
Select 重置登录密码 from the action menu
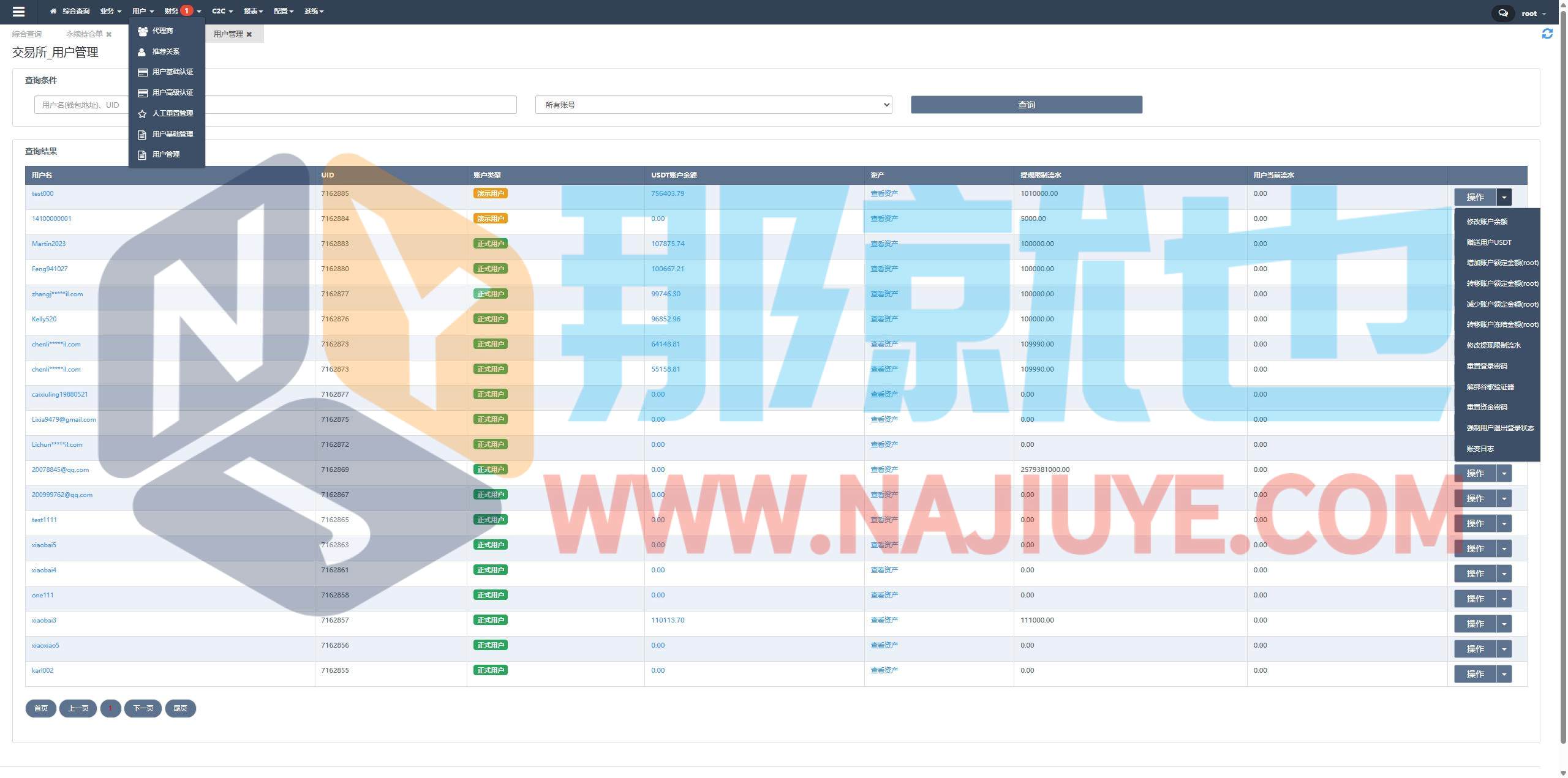pos(1487,367)
